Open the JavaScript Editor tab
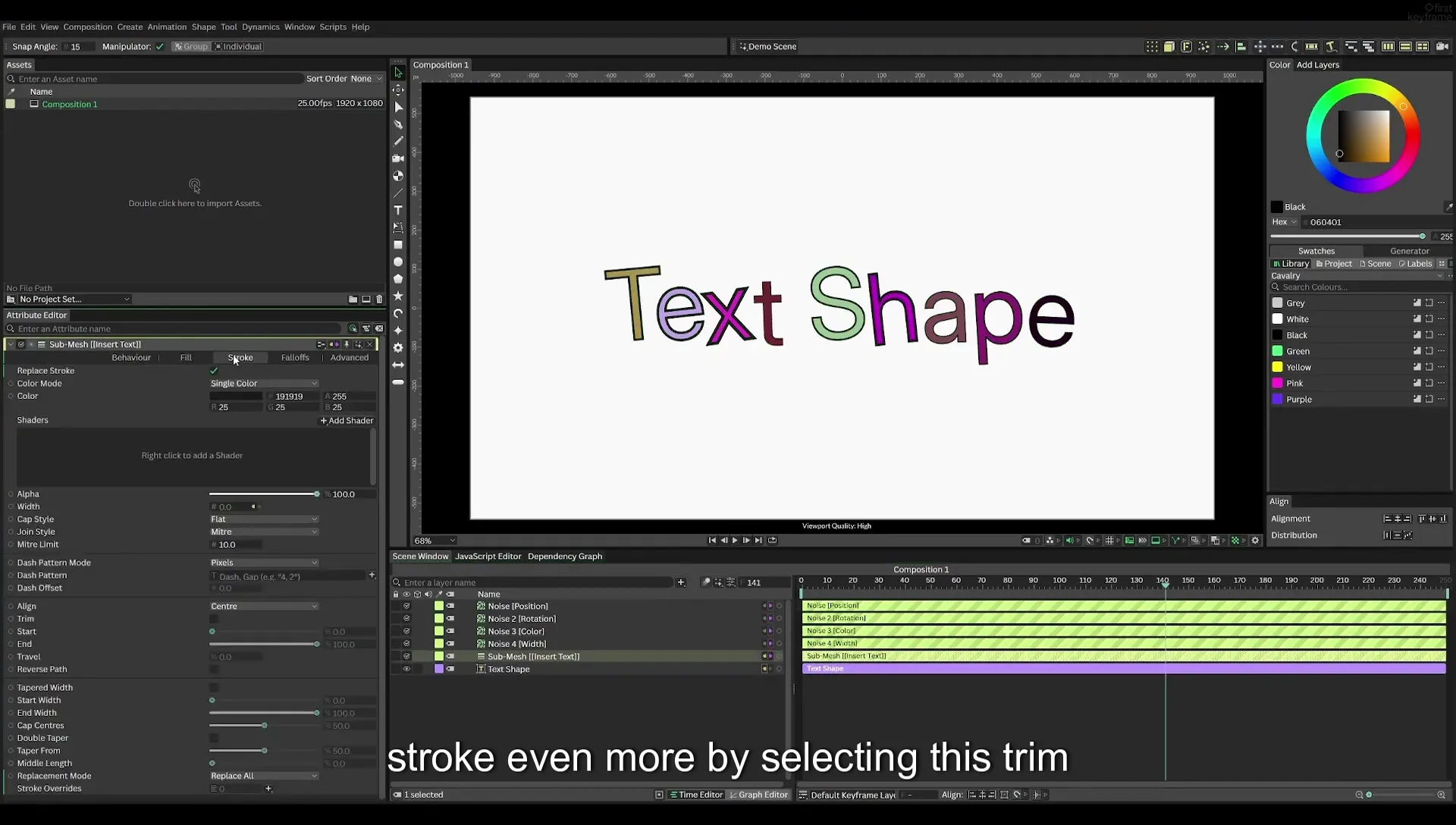 [488, 557]
